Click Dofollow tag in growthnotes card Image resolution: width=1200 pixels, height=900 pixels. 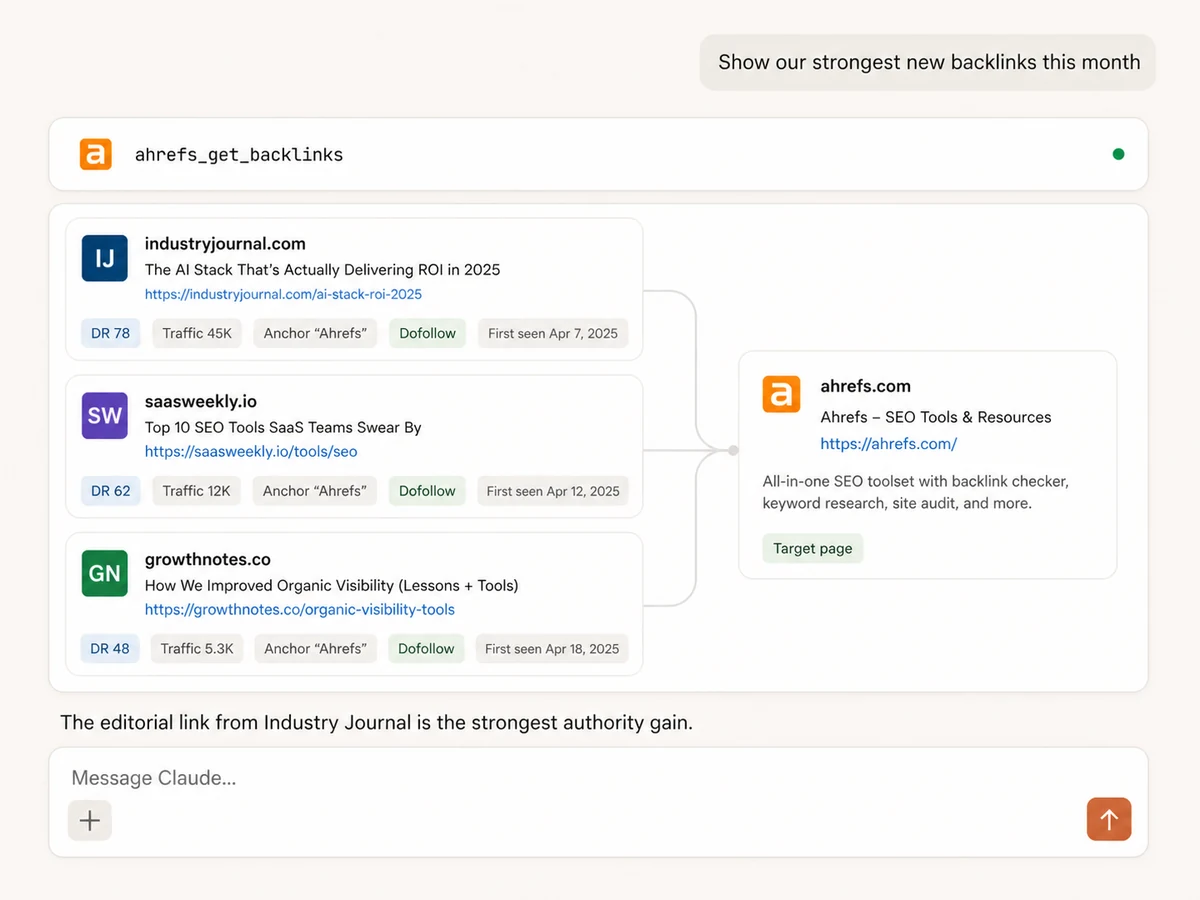pos(426,648)
